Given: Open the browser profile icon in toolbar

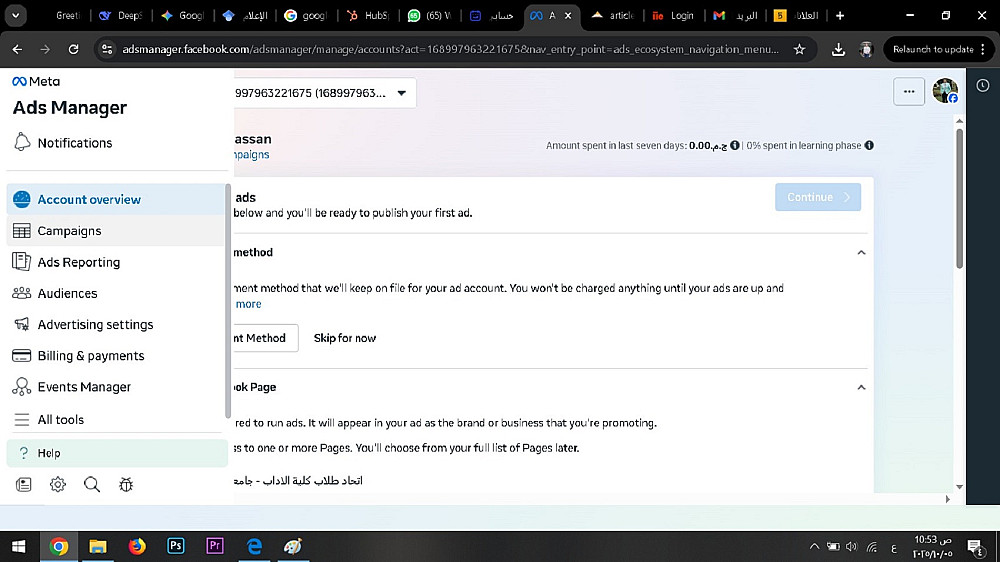Looking at the screenshot, I should (865, 49).
